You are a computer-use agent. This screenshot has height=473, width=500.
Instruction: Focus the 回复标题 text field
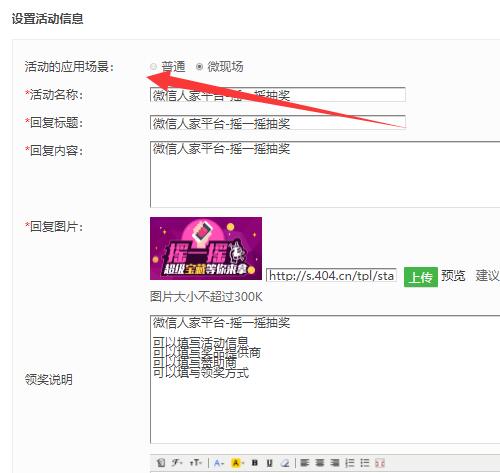click(x=278, y=122)
